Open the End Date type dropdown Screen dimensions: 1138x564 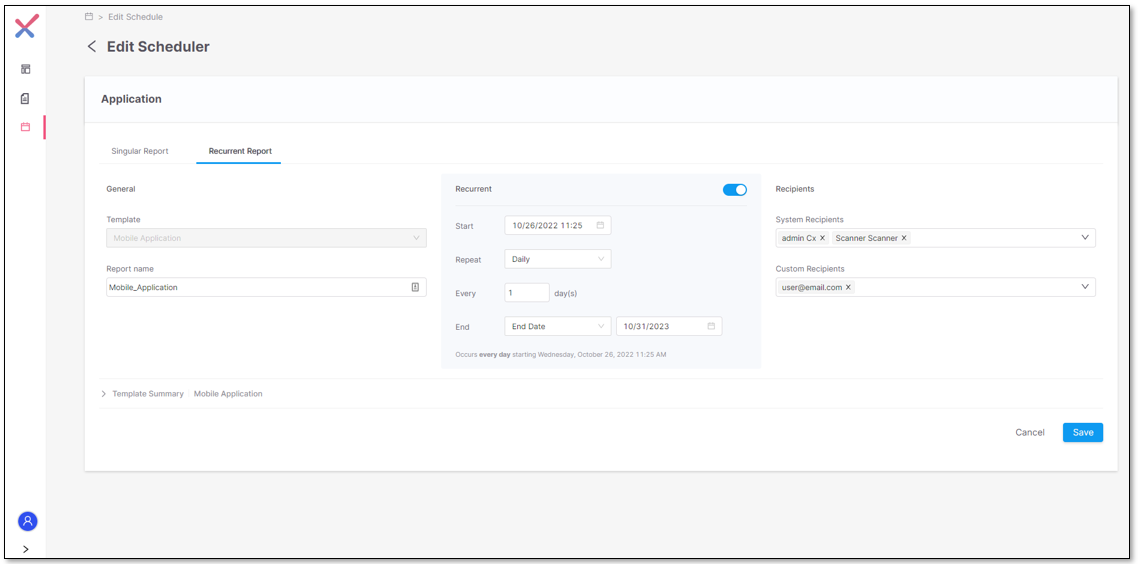(557, 326)
